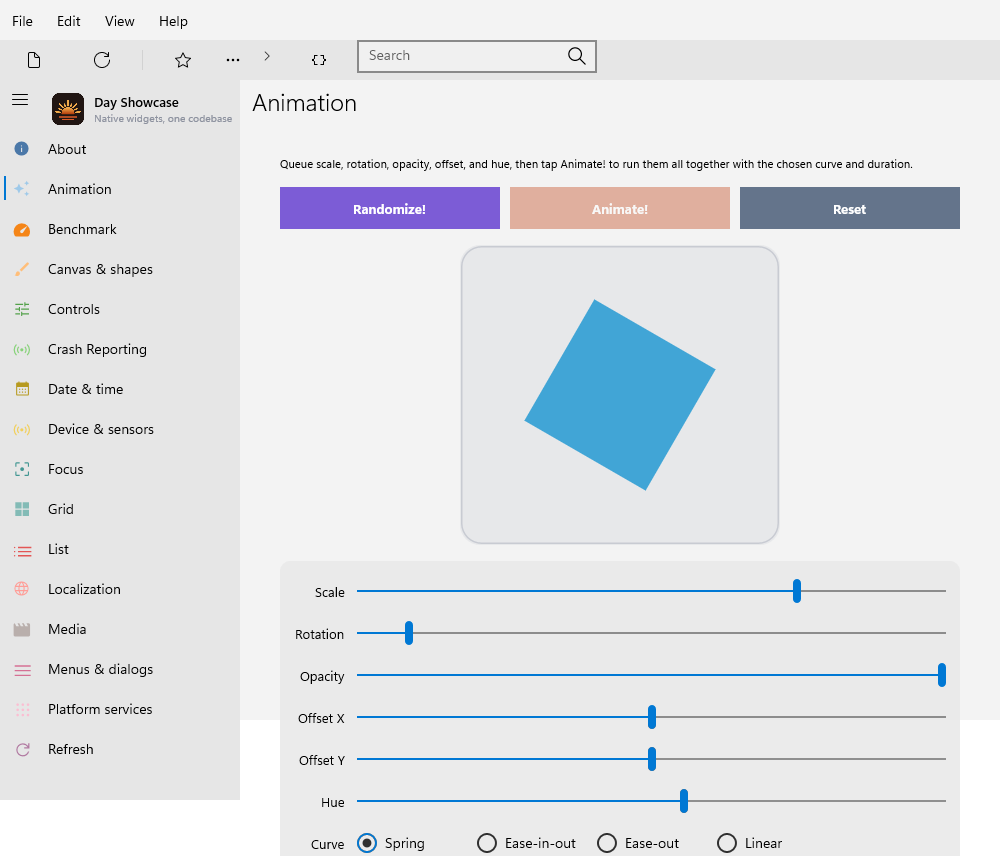This screenshot has width=1000, height=856.
Task: Click the Day Showcase title text
Action: click(136, 103)
